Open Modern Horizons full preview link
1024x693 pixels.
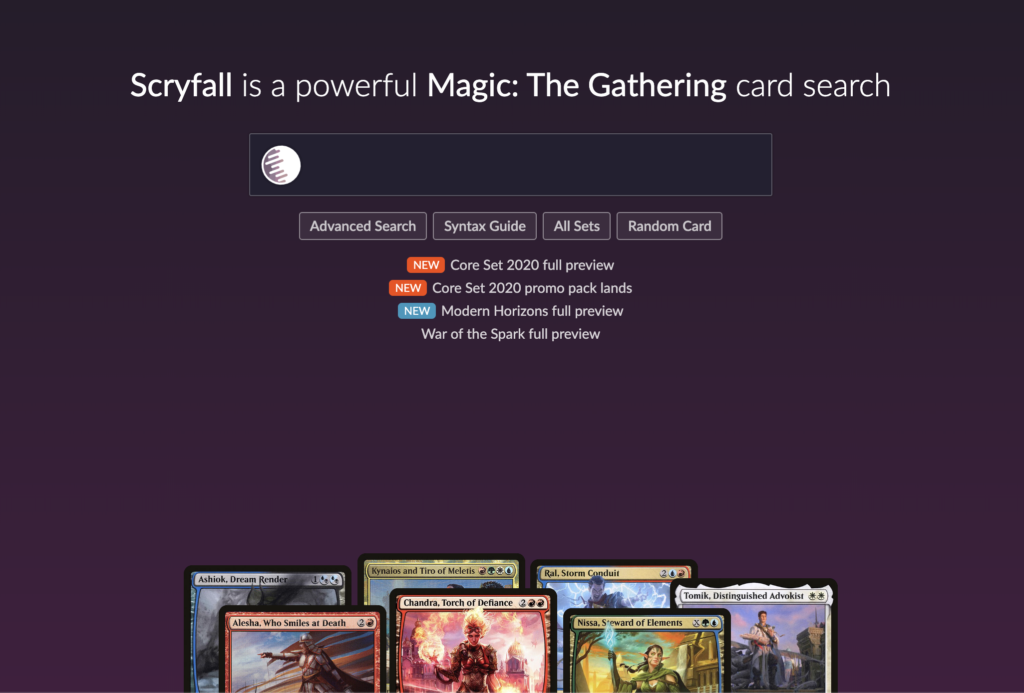532,311
